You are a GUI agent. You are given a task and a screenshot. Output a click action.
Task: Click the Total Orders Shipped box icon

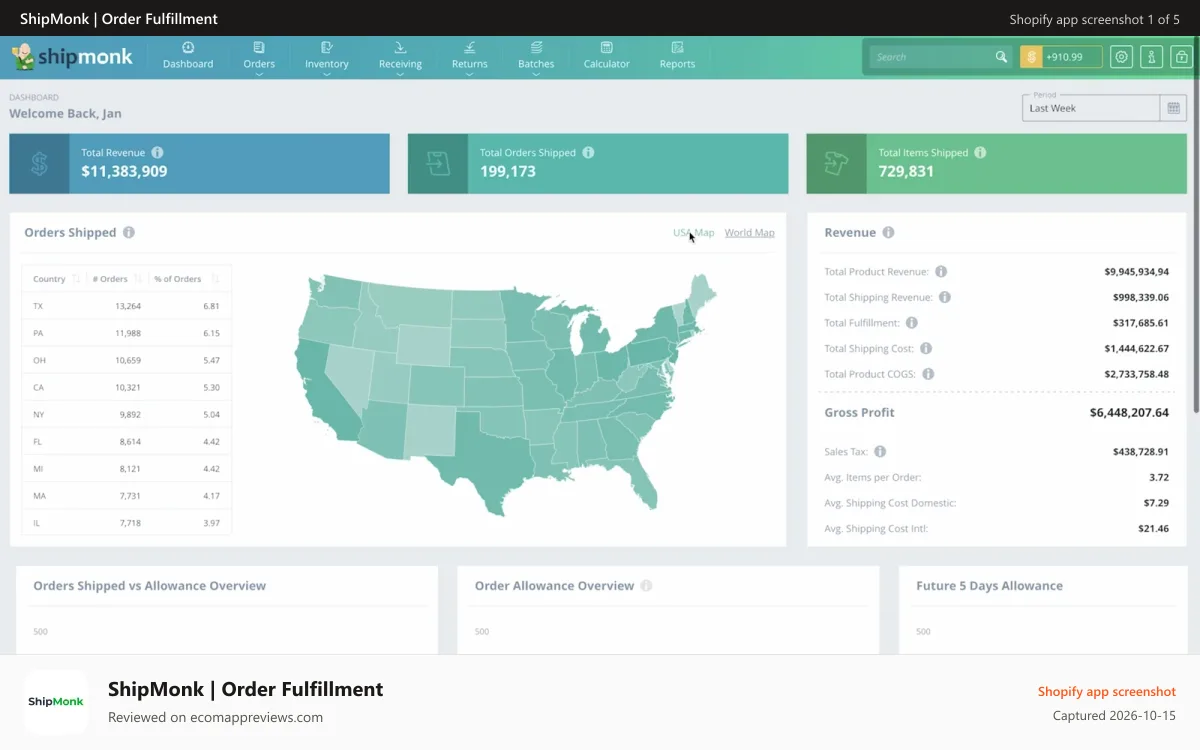click(x=437, y=163)
